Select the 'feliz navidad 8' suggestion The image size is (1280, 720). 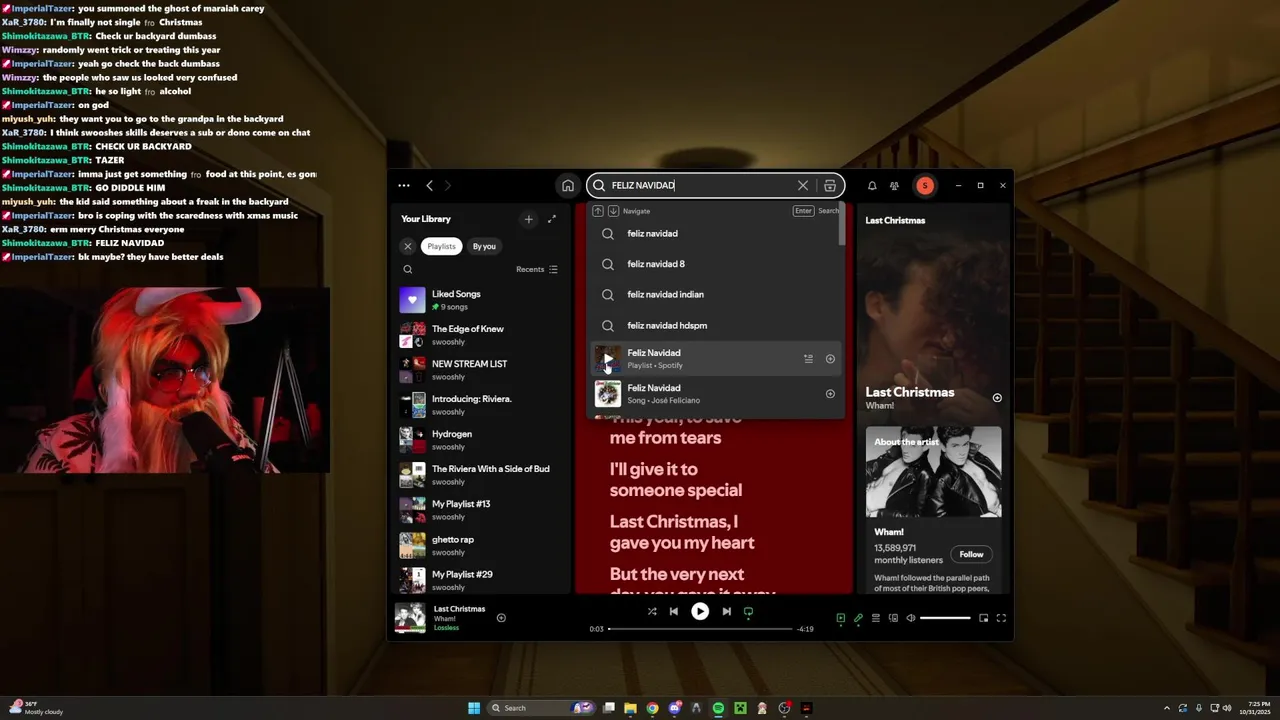[x=716, y=264]
